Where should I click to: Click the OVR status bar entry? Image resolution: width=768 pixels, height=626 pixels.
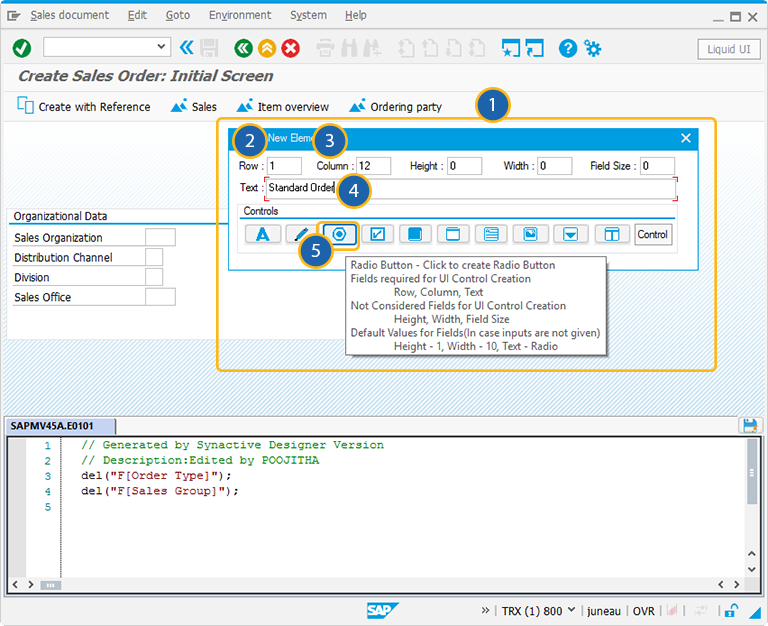pyautogui.click(x=643, y=611)
